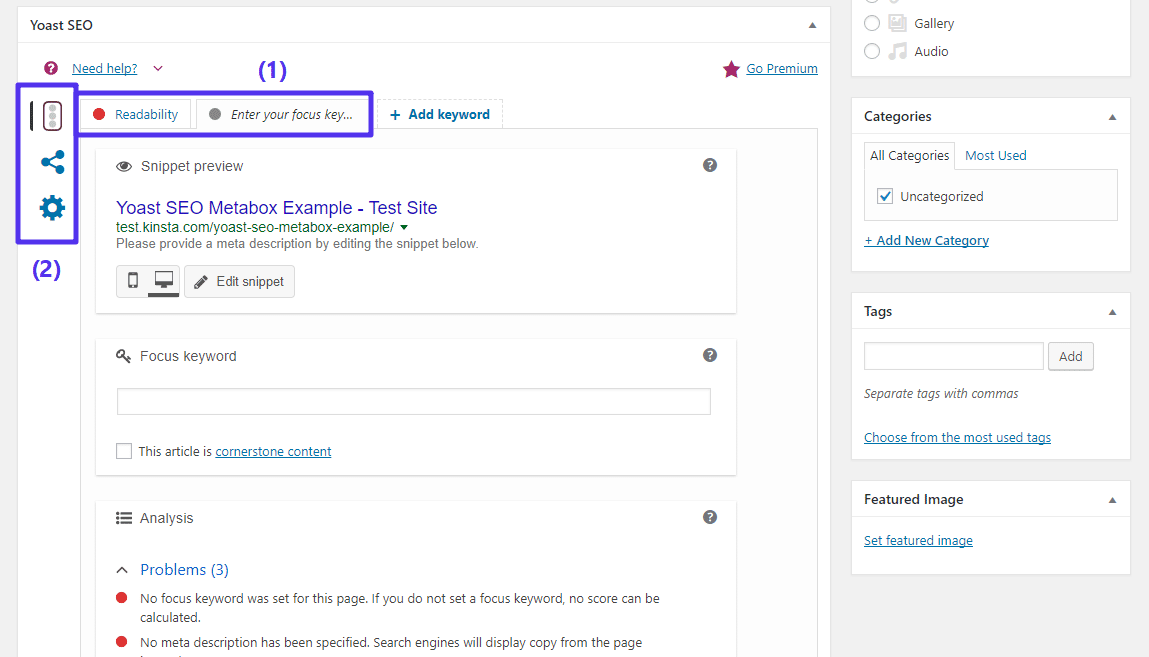Open the cornerstone content link

(273, 451)
